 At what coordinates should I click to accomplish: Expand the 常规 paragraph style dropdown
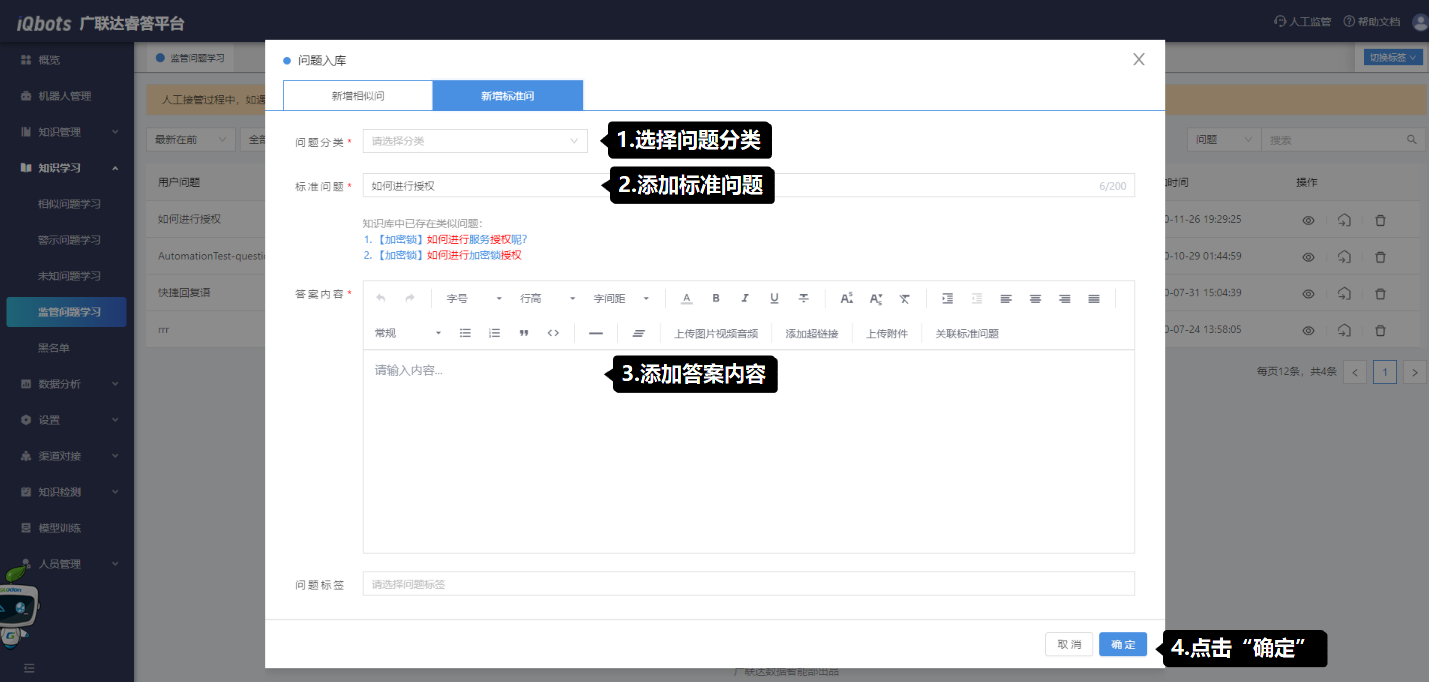[x=408, y=333]
